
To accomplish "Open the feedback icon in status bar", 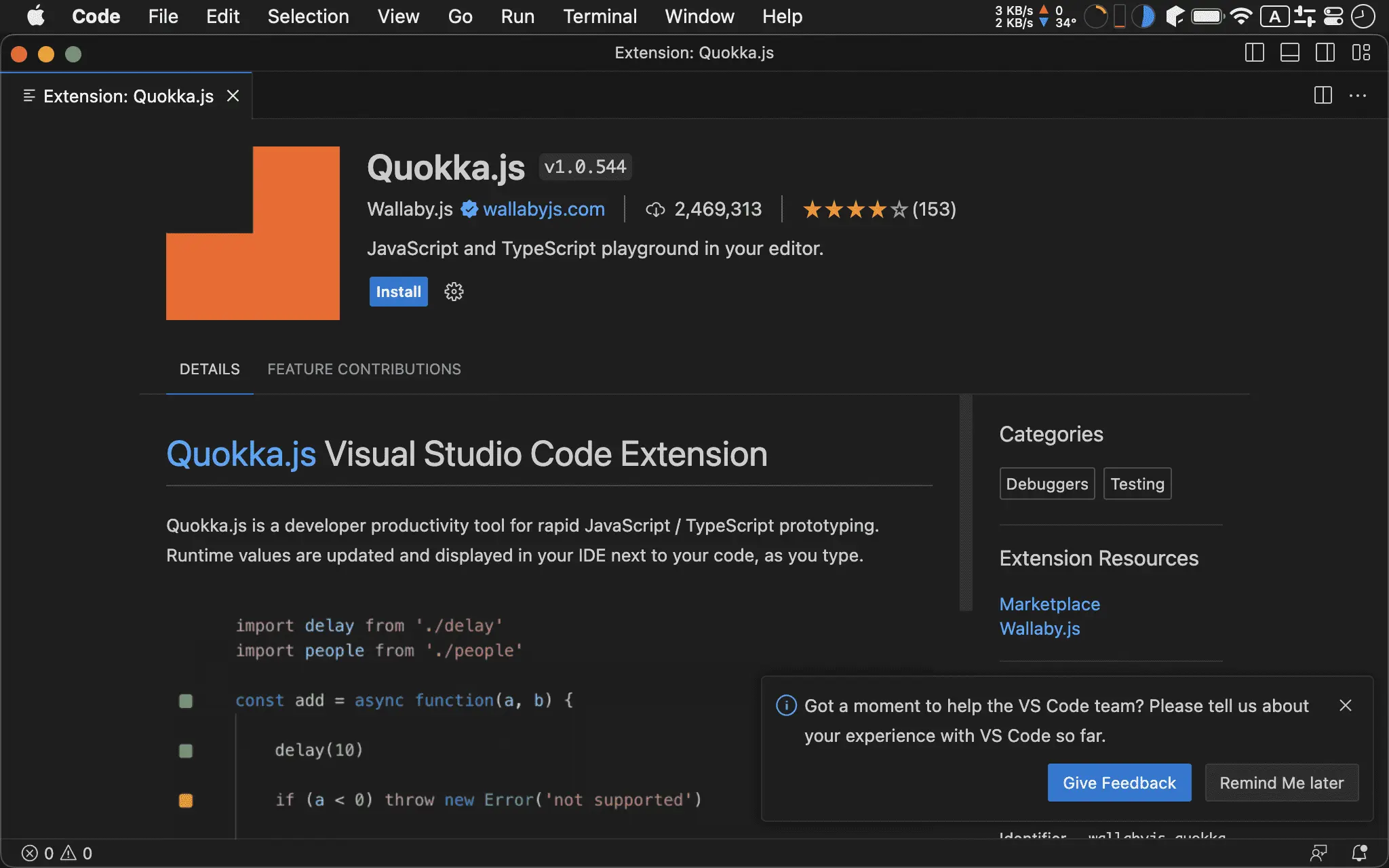I will 1318,853.
